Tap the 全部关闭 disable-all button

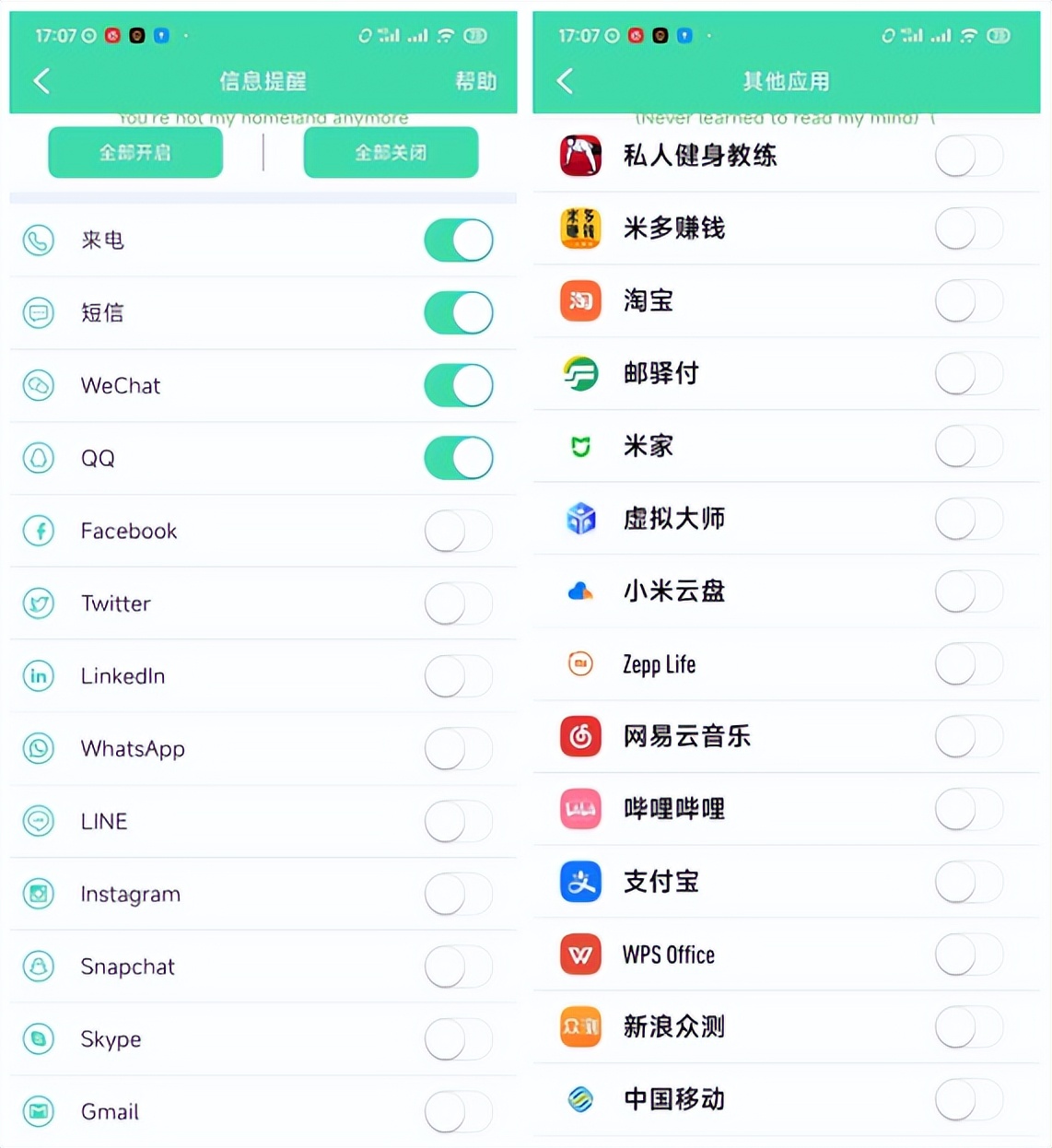(x=391, y=153)
